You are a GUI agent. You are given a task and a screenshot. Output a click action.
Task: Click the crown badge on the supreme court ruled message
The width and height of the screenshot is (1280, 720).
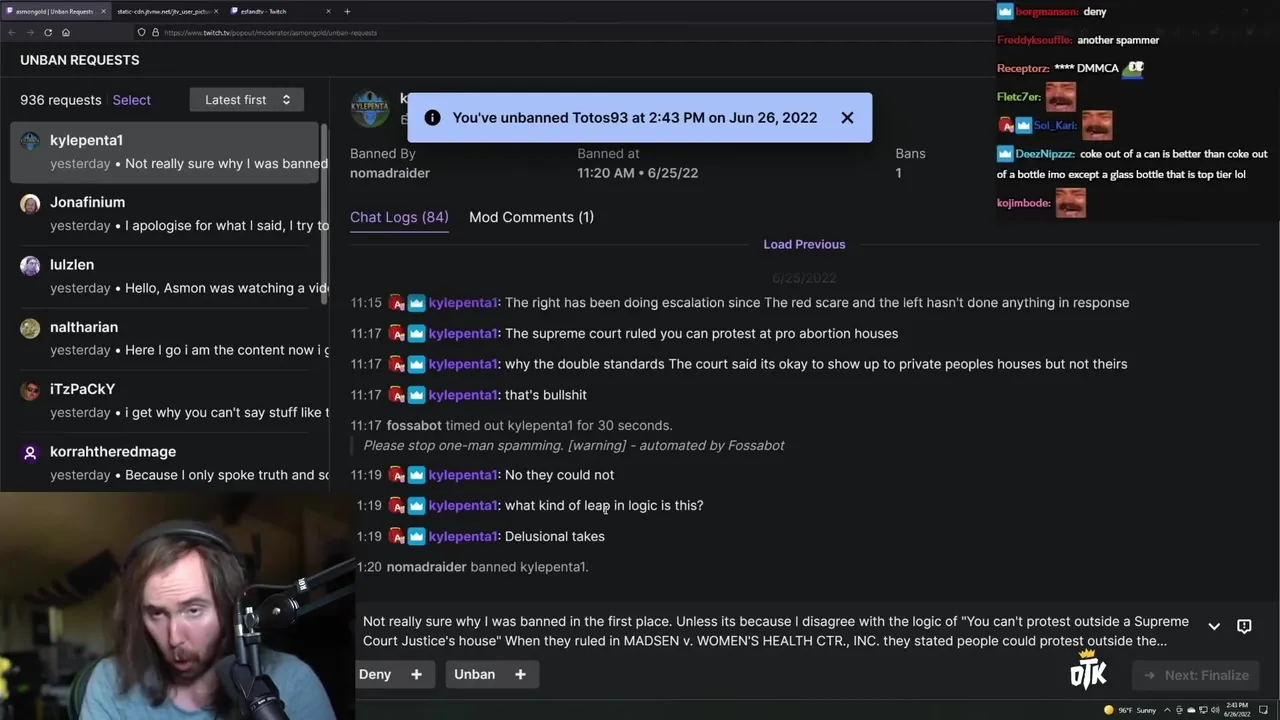pyautogui.click(x=416, y=333)
